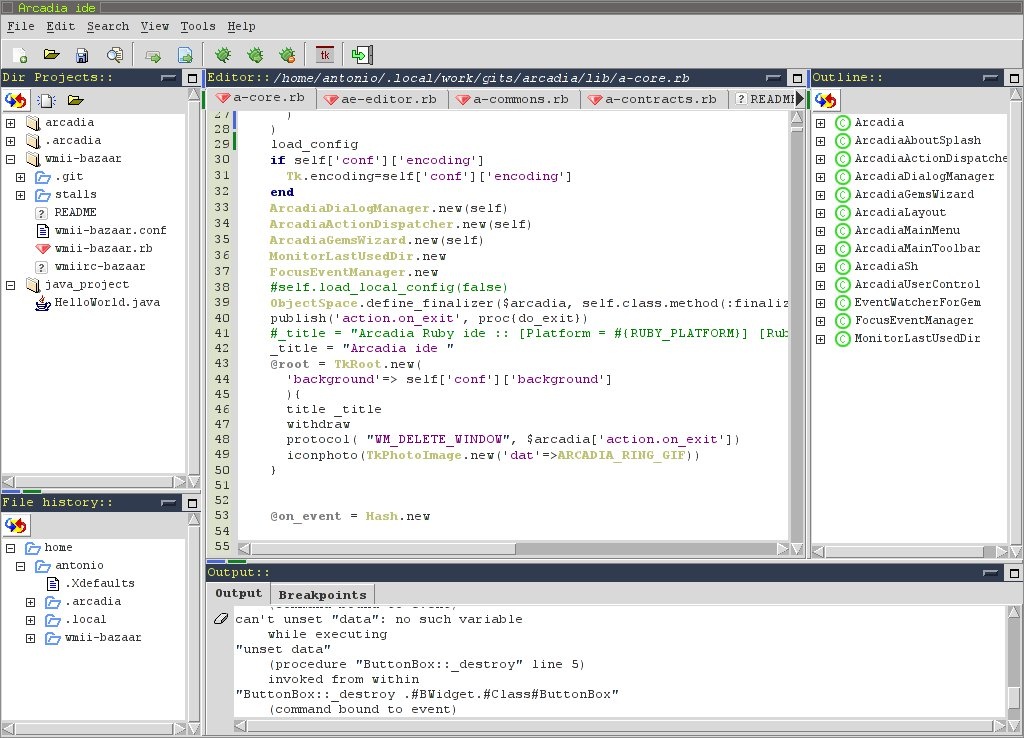
Task: Click the Output panel vertical scrollbar
Action: [x=1013, y=660]
